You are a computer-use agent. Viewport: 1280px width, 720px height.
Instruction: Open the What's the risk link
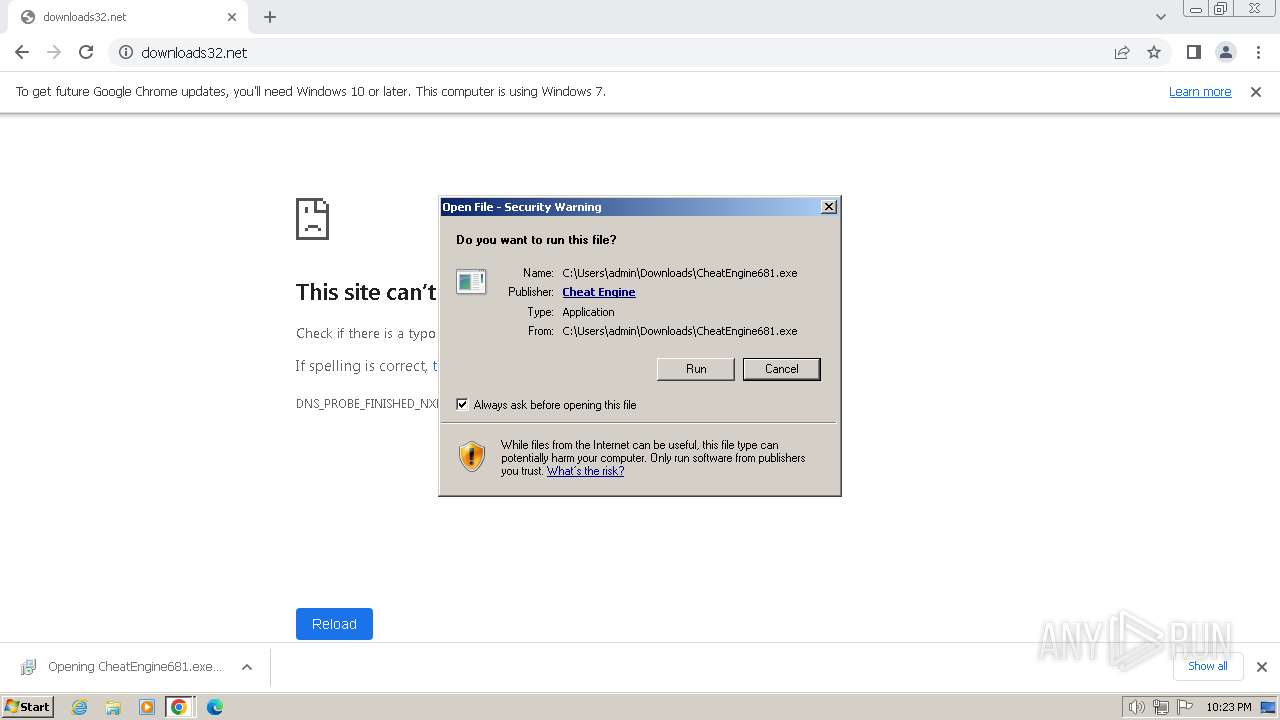(x=585, y=471)
